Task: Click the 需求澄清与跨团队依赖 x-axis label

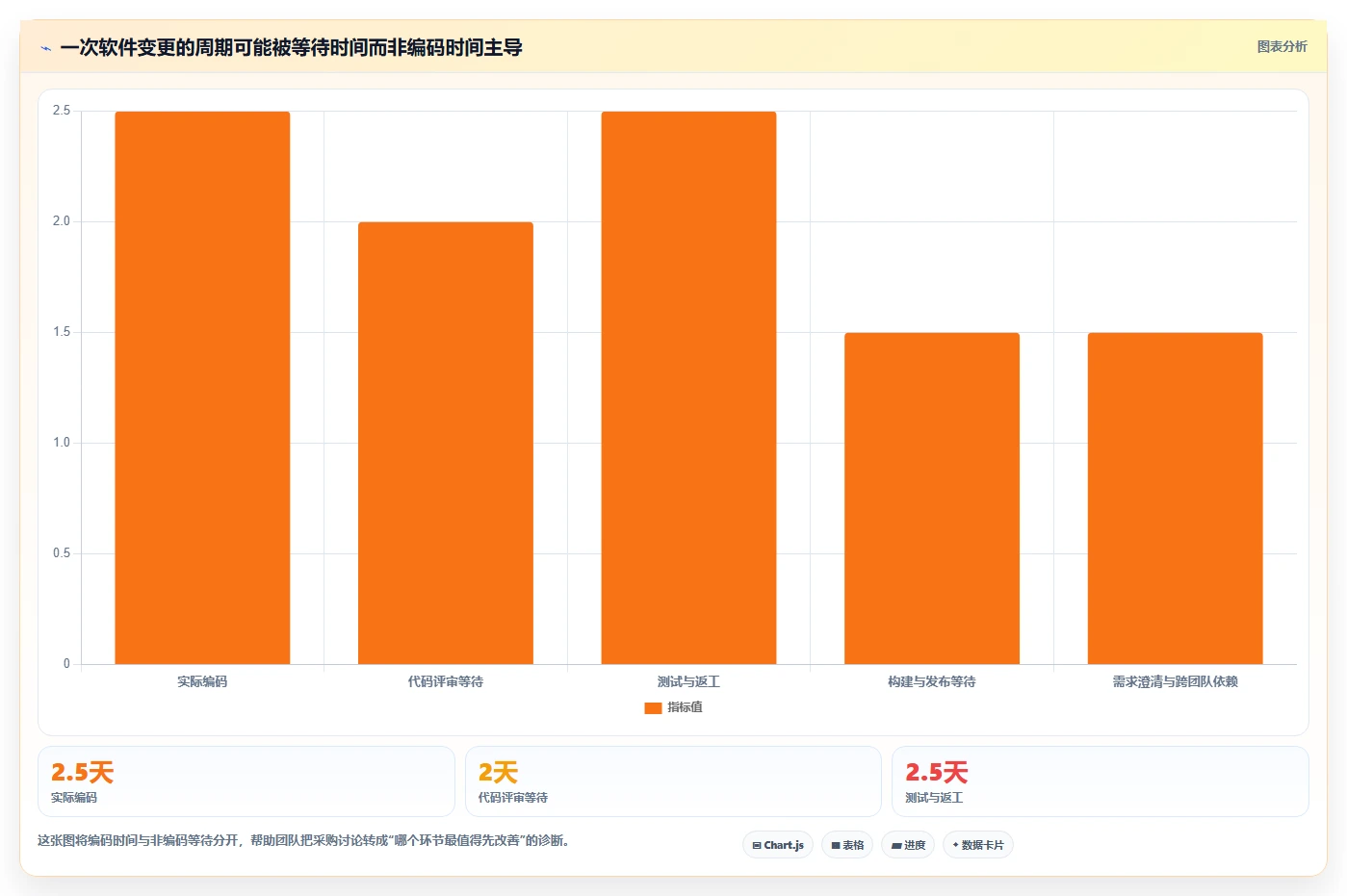Action: [1175, 681]
